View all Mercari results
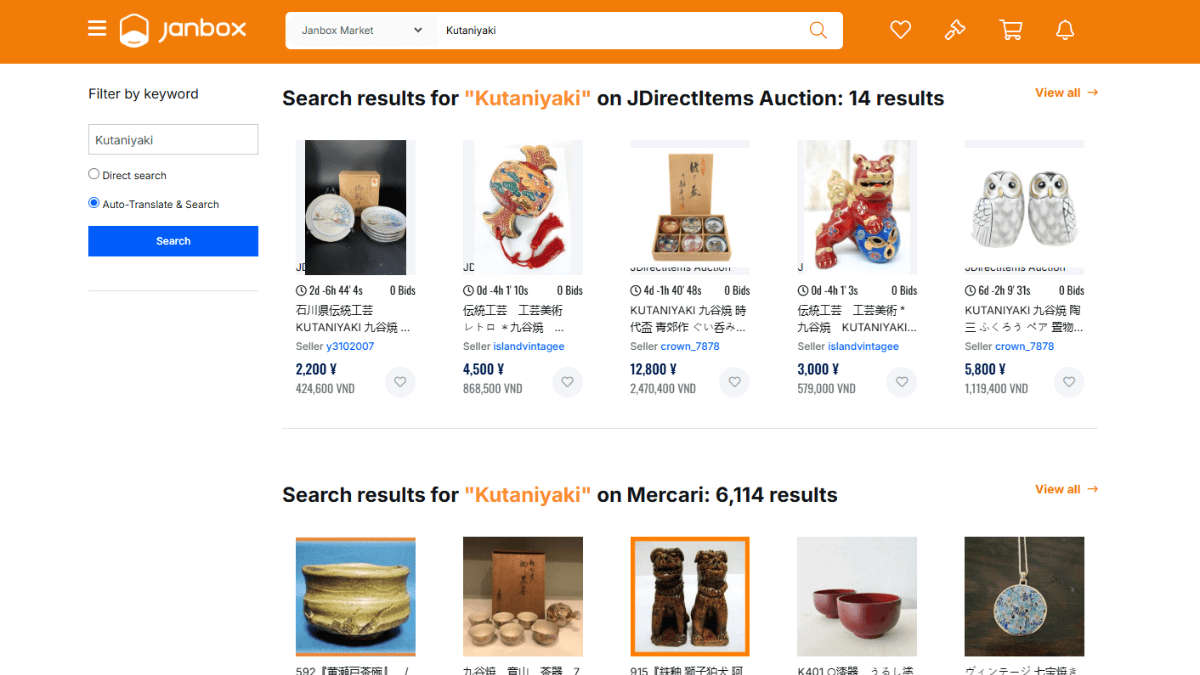 [1066, 489]
